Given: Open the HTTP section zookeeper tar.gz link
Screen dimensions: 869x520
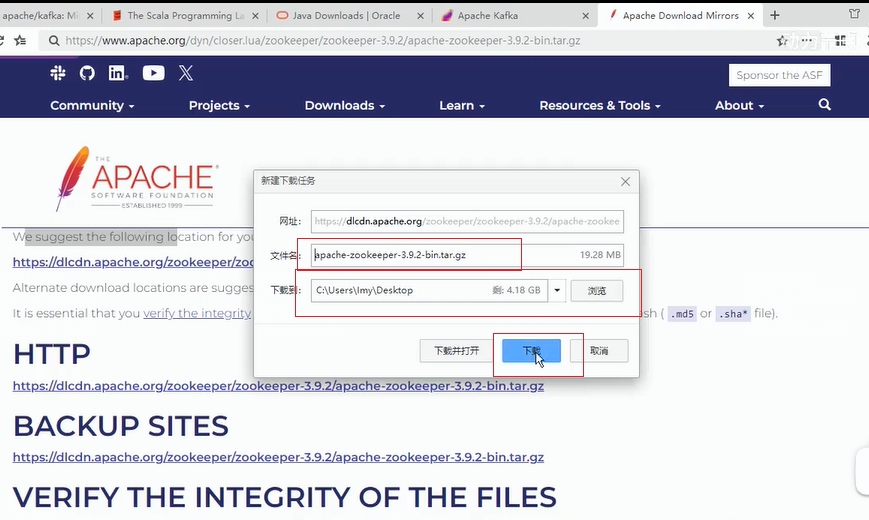Looking at the screenshot, I should (x=278, y=386).
